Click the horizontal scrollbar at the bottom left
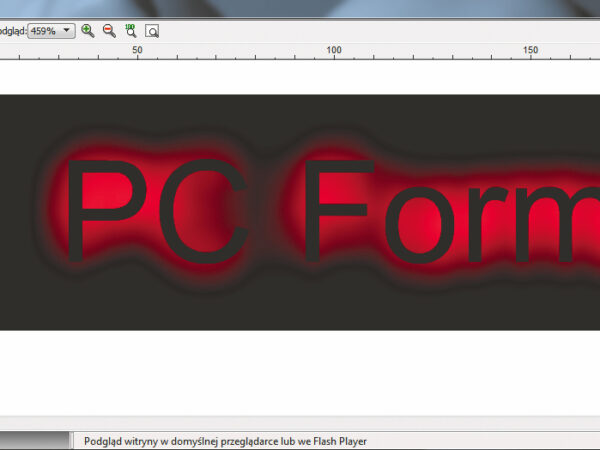Screen dimensions: 600x450 pos(35,440)
